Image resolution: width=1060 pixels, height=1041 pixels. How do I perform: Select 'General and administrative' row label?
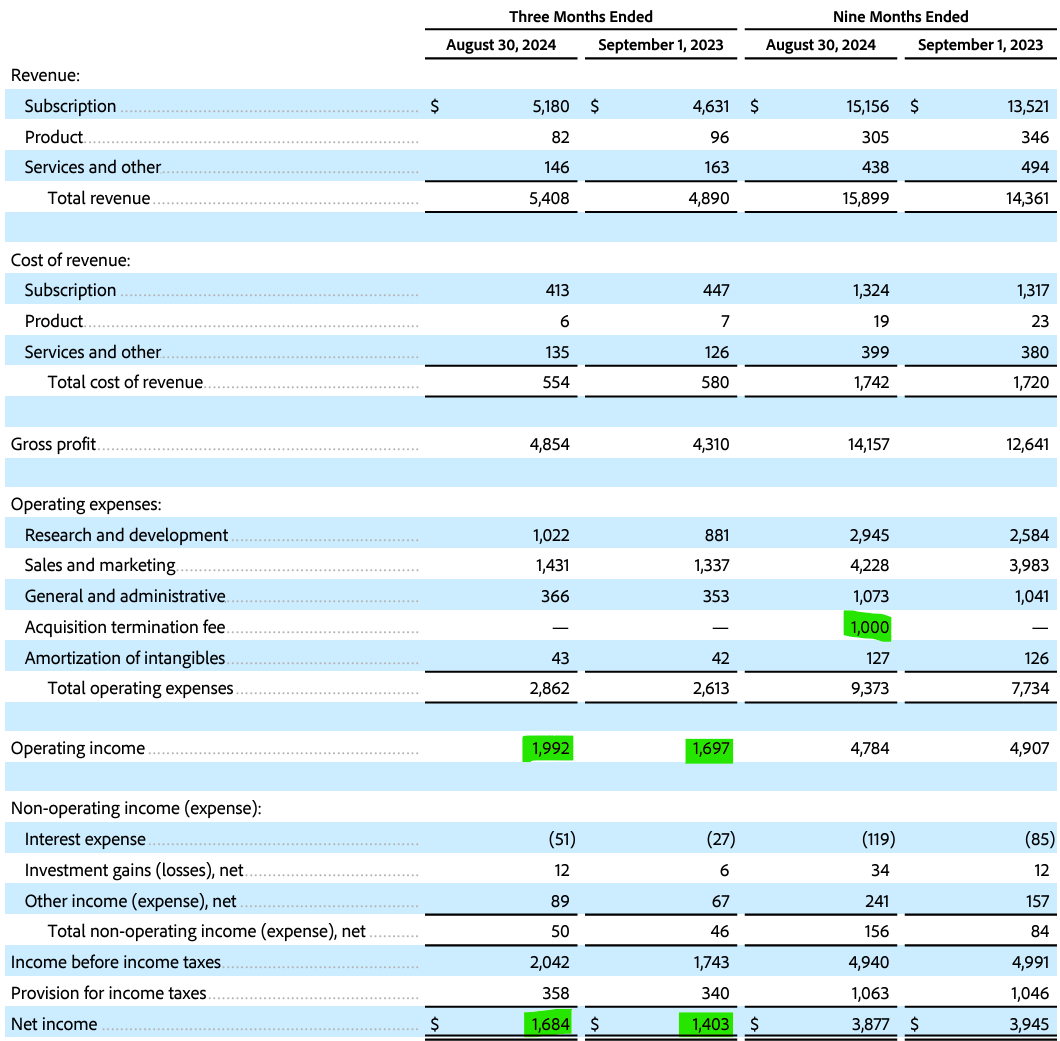(125, 596)
